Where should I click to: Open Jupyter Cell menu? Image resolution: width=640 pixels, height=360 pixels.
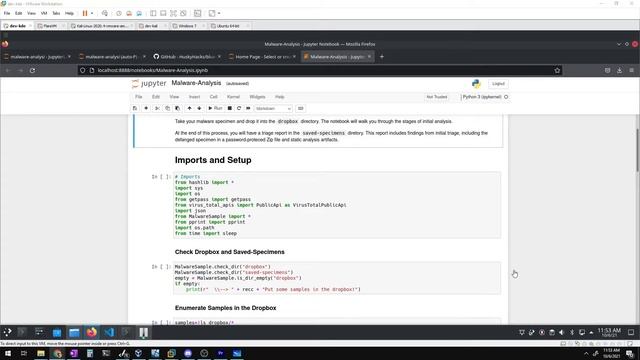[x=213, y=97]
